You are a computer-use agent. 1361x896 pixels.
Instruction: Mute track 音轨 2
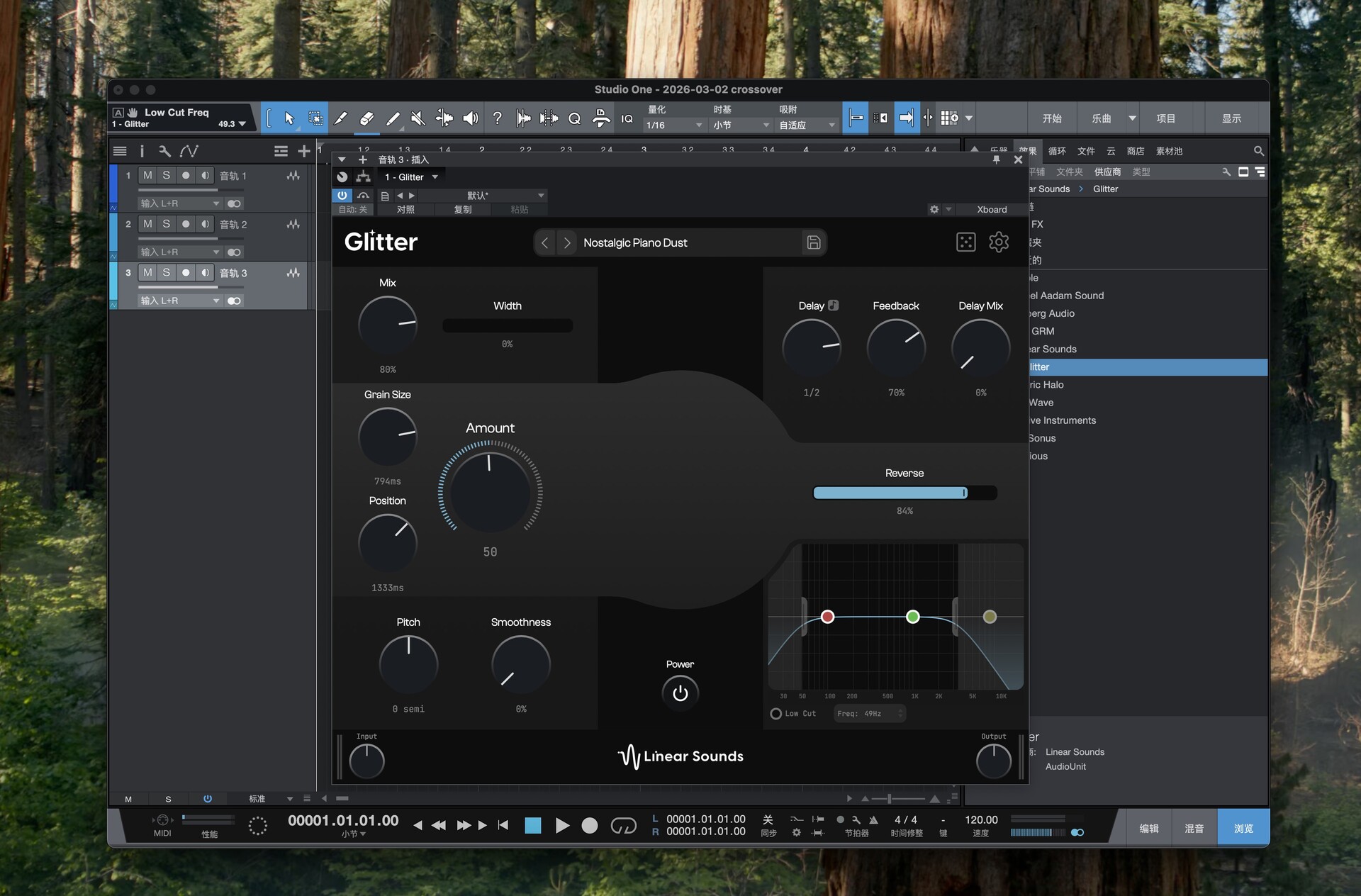point(147,224)
